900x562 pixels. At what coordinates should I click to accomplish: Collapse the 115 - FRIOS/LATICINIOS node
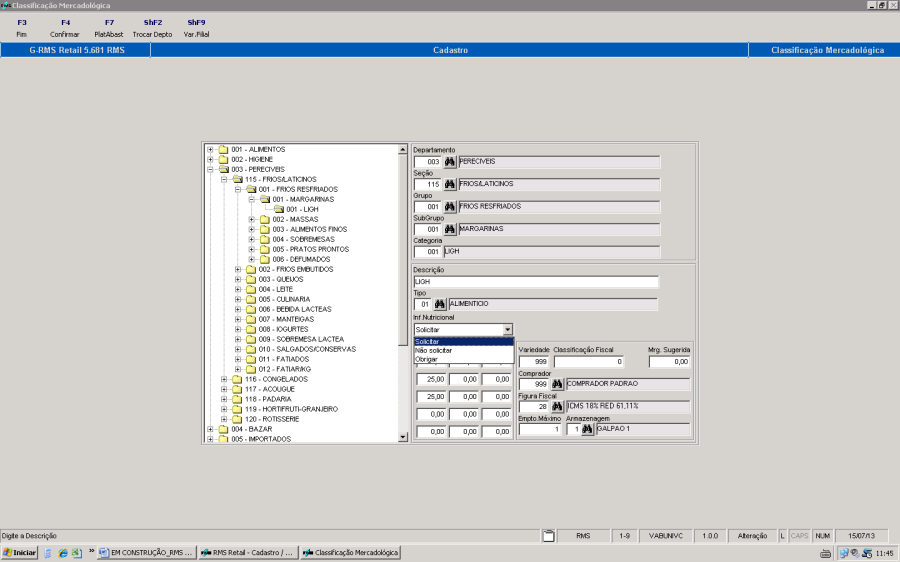click(x=224, y=180)
